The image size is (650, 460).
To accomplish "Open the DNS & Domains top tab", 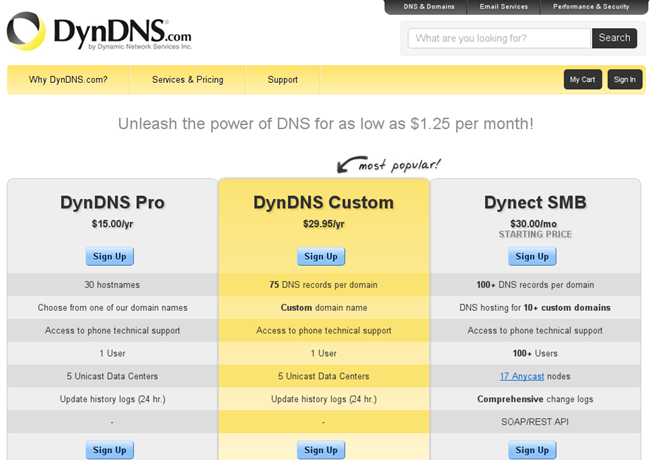I will pyautogui.click(x=429, y=7).
